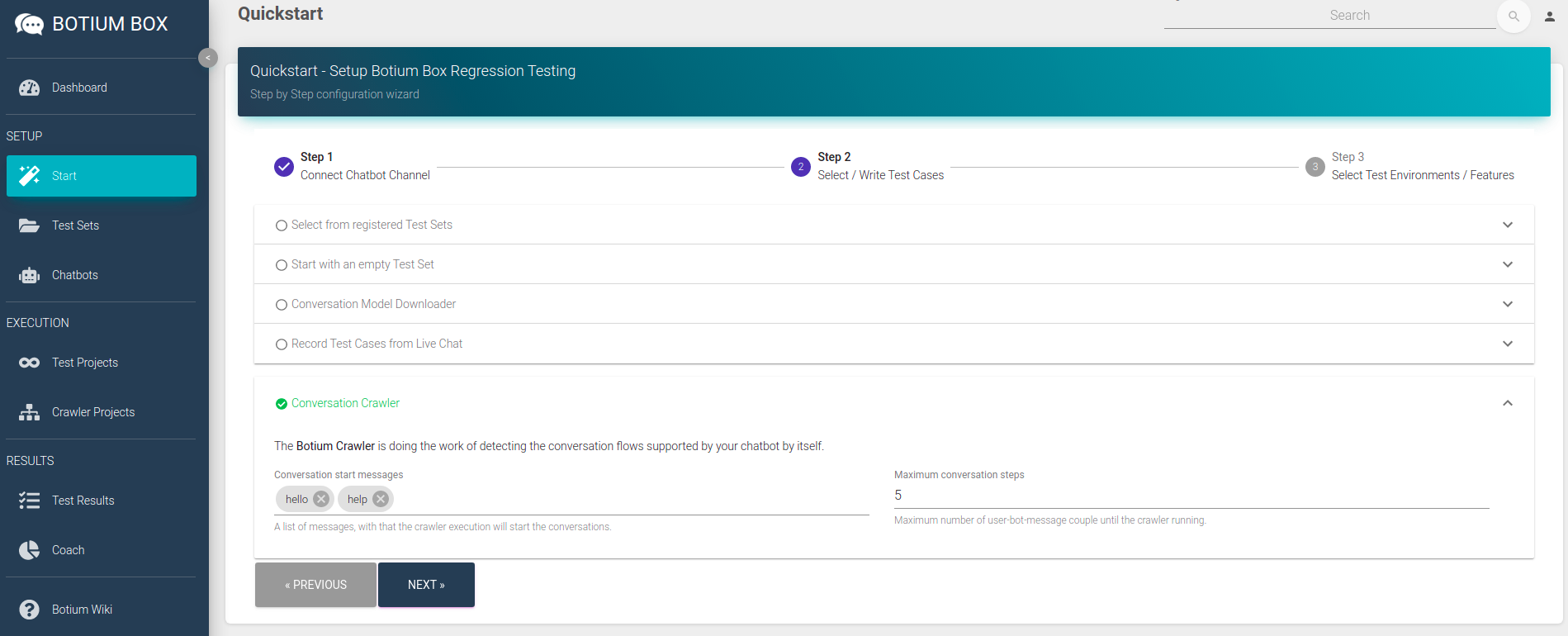The image size is (1568, 636).
Task: Expand the registered Test Sets panel chevron
Action: tap(1508, 225)
